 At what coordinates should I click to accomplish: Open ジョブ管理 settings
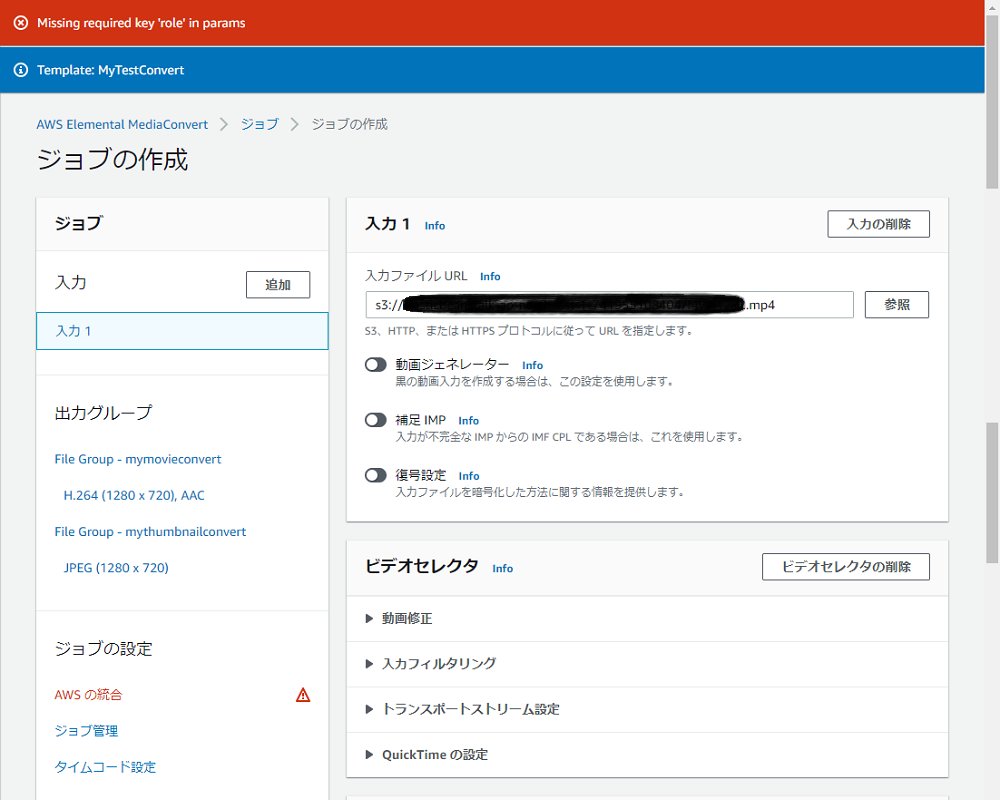tap(86, 731)
